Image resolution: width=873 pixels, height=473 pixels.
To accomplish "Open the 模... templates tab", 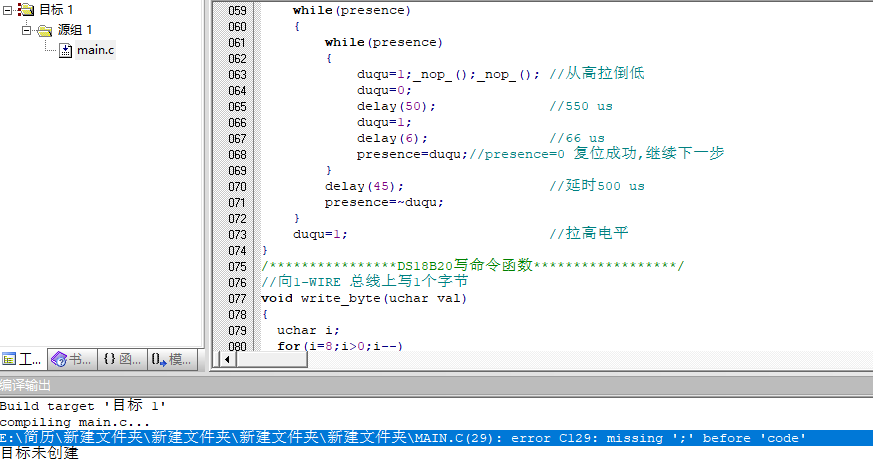I will tap(172, 359).
